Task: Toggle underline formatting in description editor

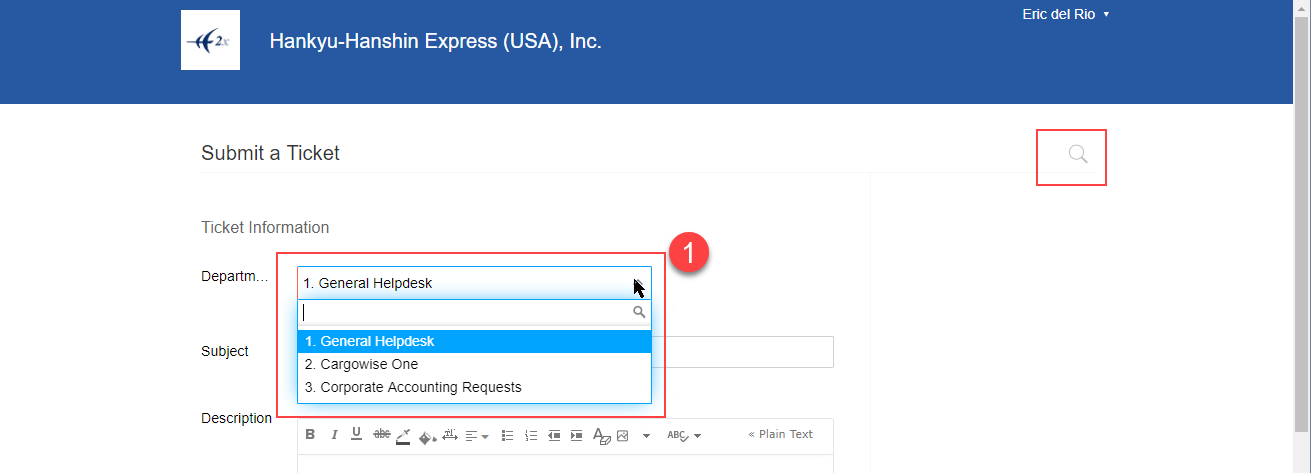Action: click(x=357, y=435)
